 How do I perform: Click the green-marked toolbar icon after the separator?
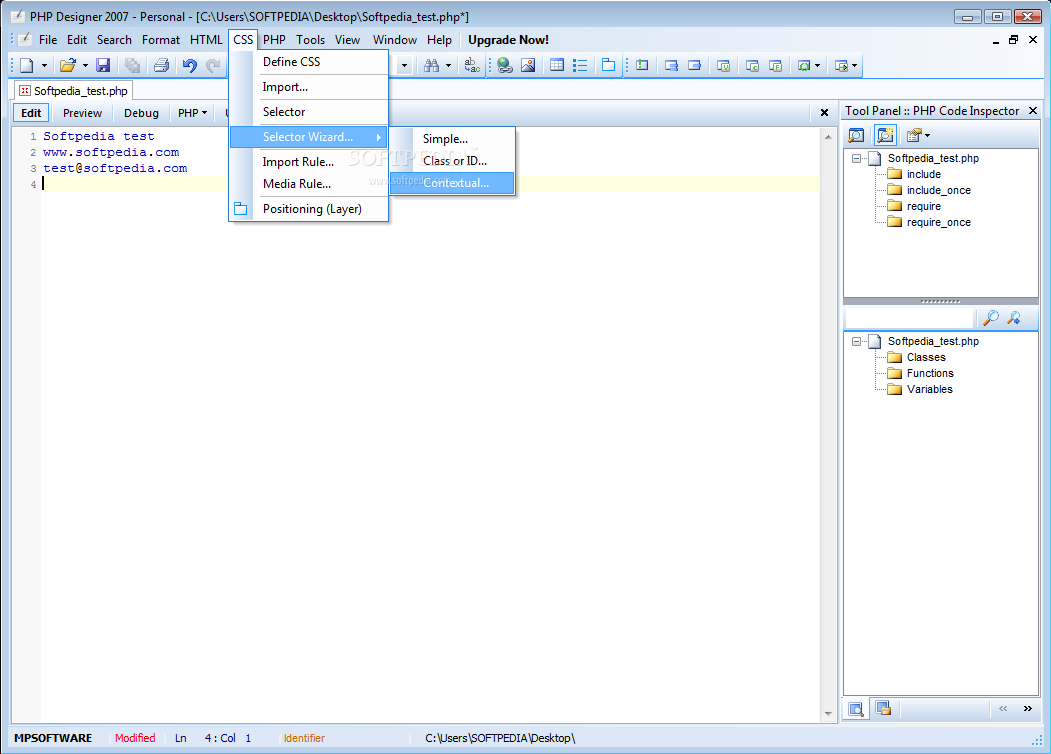(x=642, y=65)
